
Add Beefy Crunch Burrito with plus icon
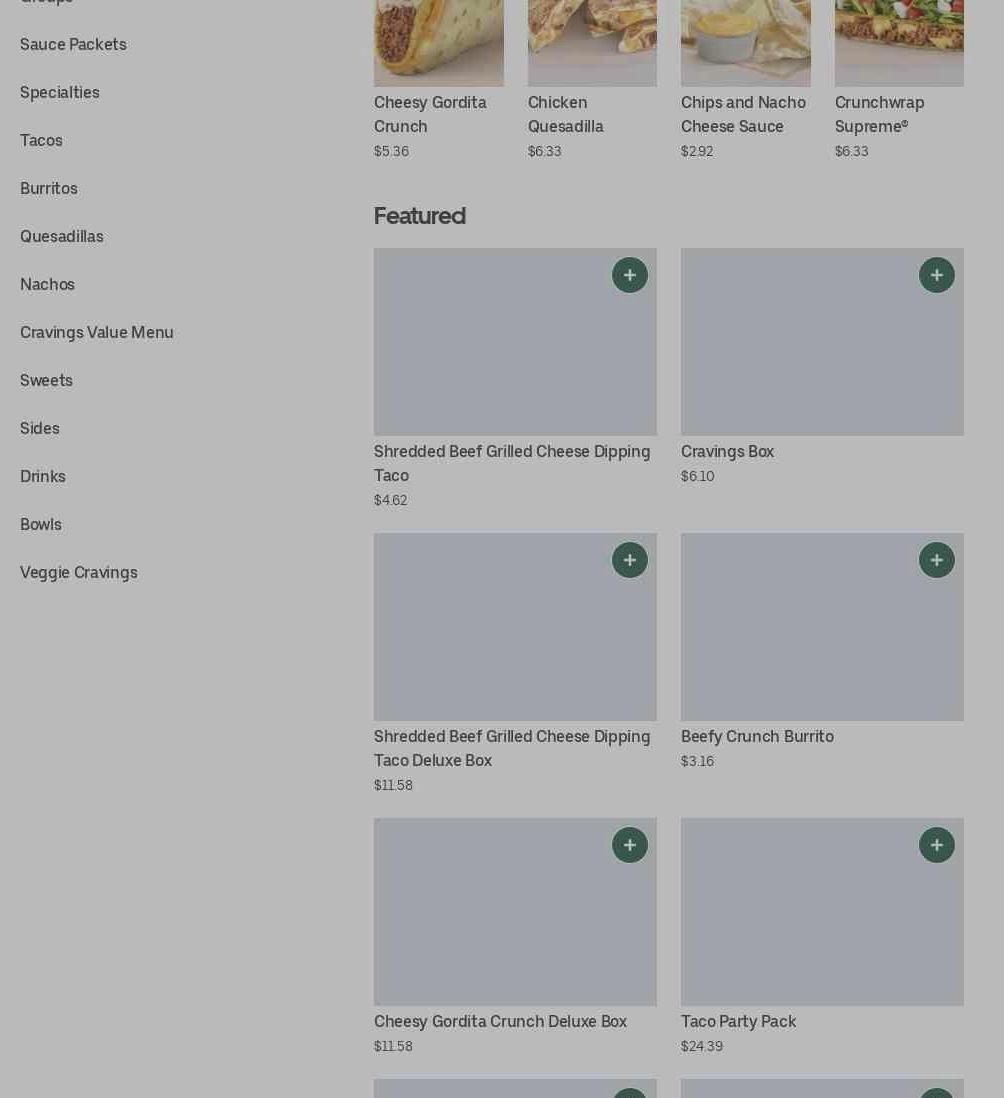pyautogui.click(x=936, y=560)
